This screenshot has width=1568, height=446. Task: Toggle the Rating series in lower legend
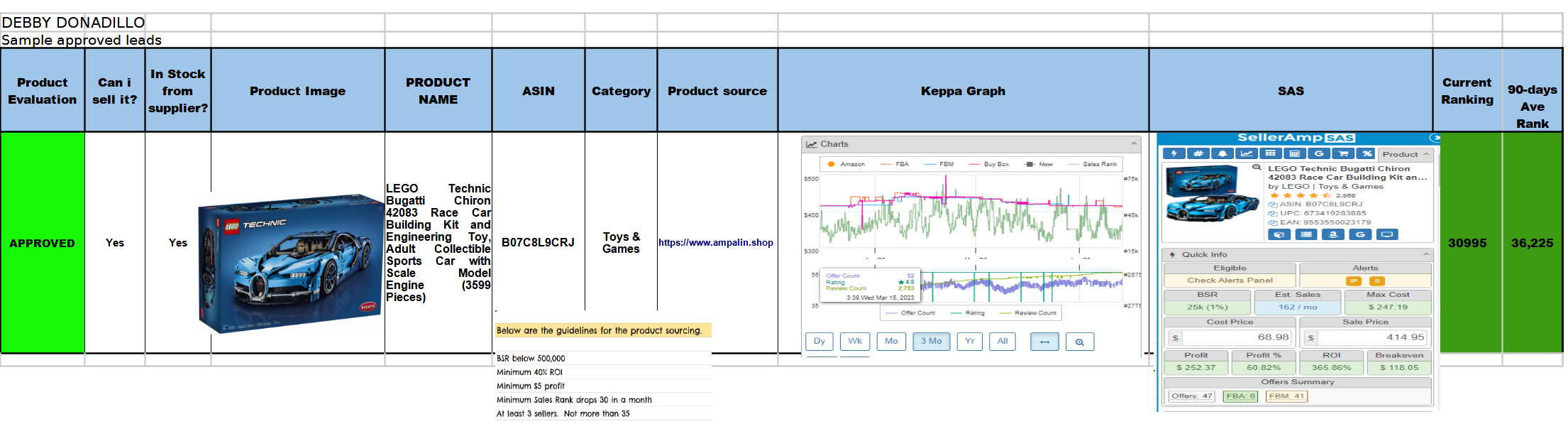pos(968,312)
